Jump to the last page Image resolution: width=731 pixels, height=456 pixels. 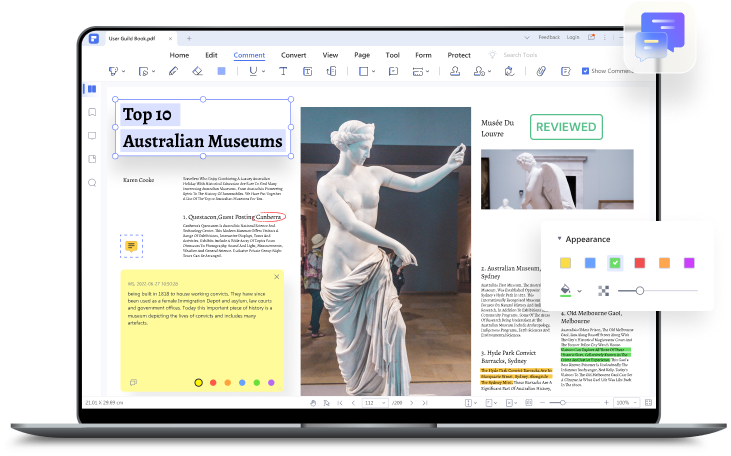(425, 403)
